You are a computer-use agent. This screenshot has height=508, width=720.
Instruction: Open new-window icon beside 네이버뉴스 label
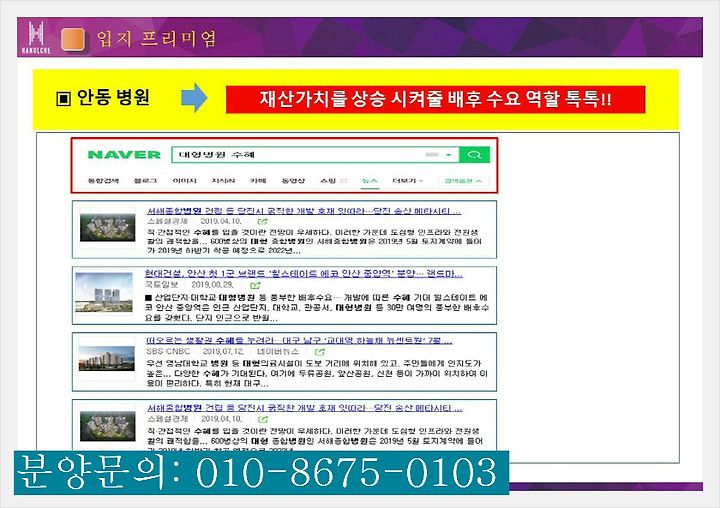pyautogui.click(x=320, y=352)
